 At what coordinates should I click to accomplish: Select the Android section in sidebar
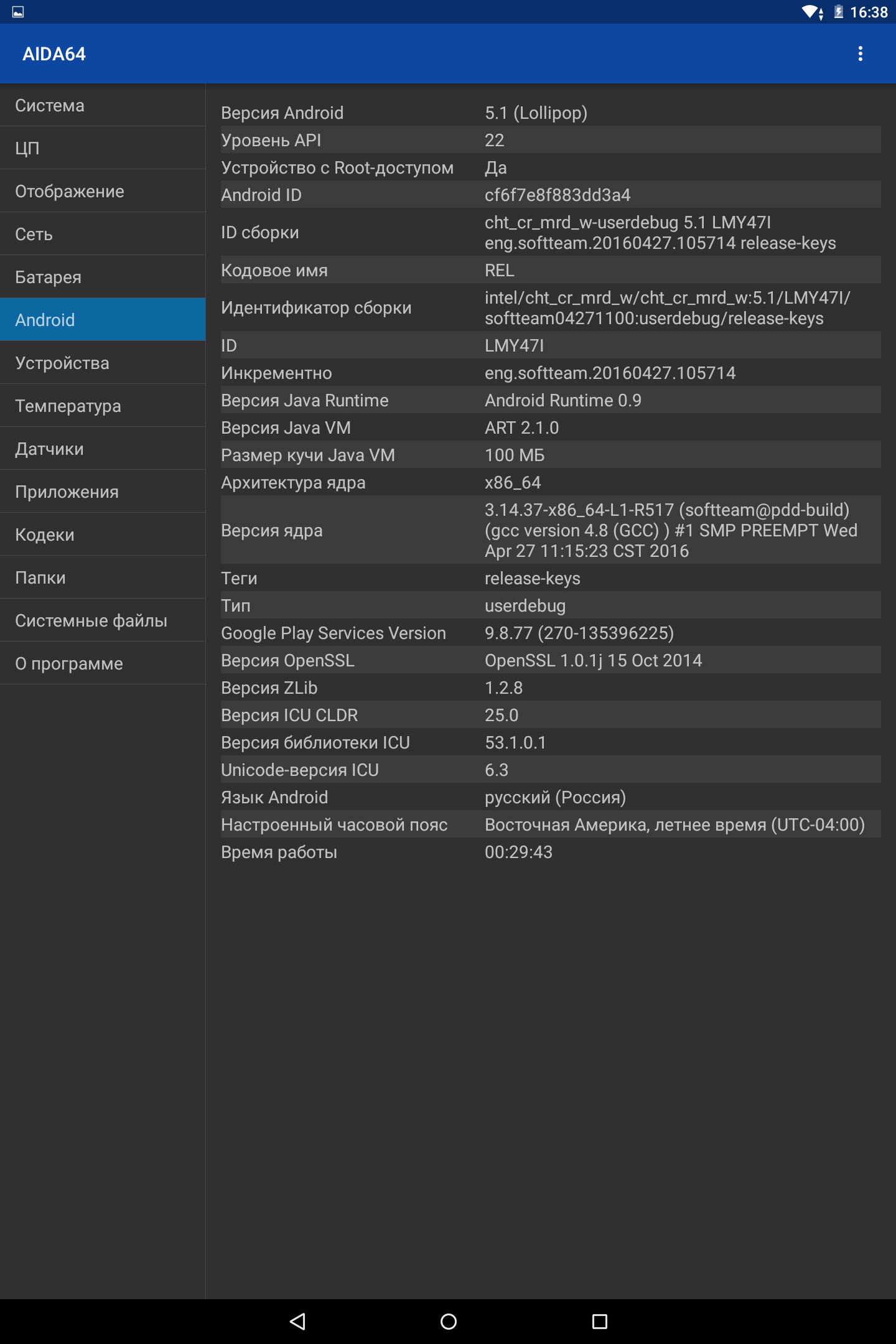[x=103, y=320]
